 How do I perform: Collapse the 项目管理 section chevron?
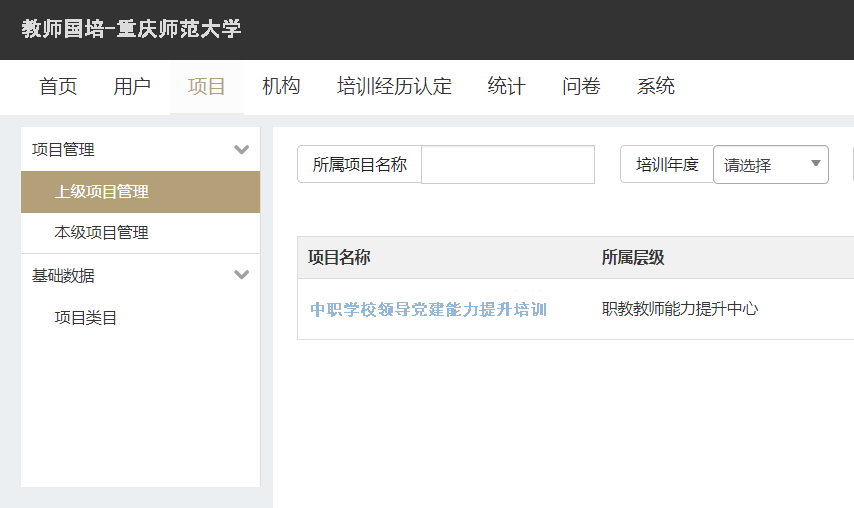[241, 150]
